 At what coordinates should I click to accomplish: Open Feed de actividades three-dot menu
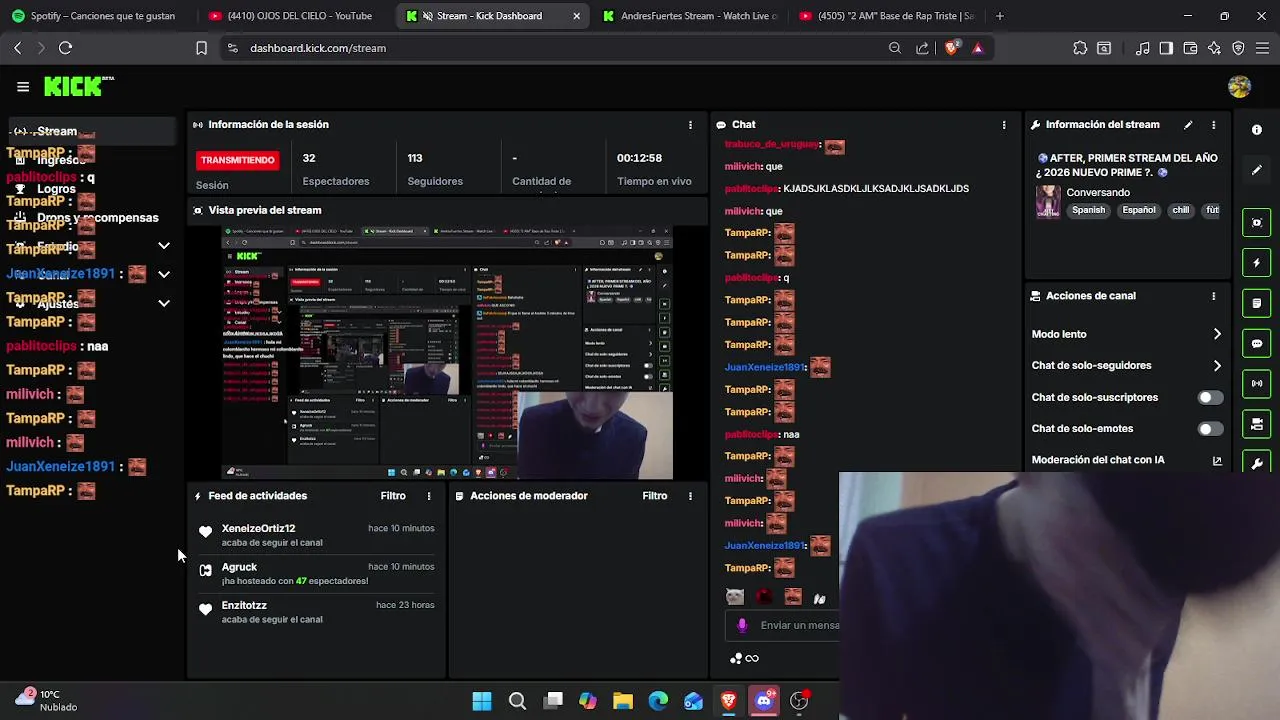tap(429, 496)
